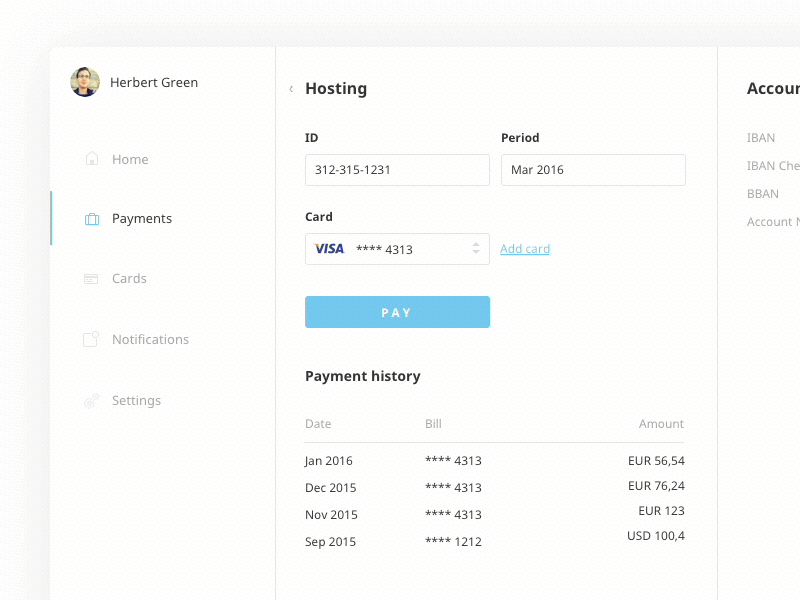Image resolution: width=800 pixels, height=600 pixels.
Task: Open the Add card link
Action: coord(524,247)
